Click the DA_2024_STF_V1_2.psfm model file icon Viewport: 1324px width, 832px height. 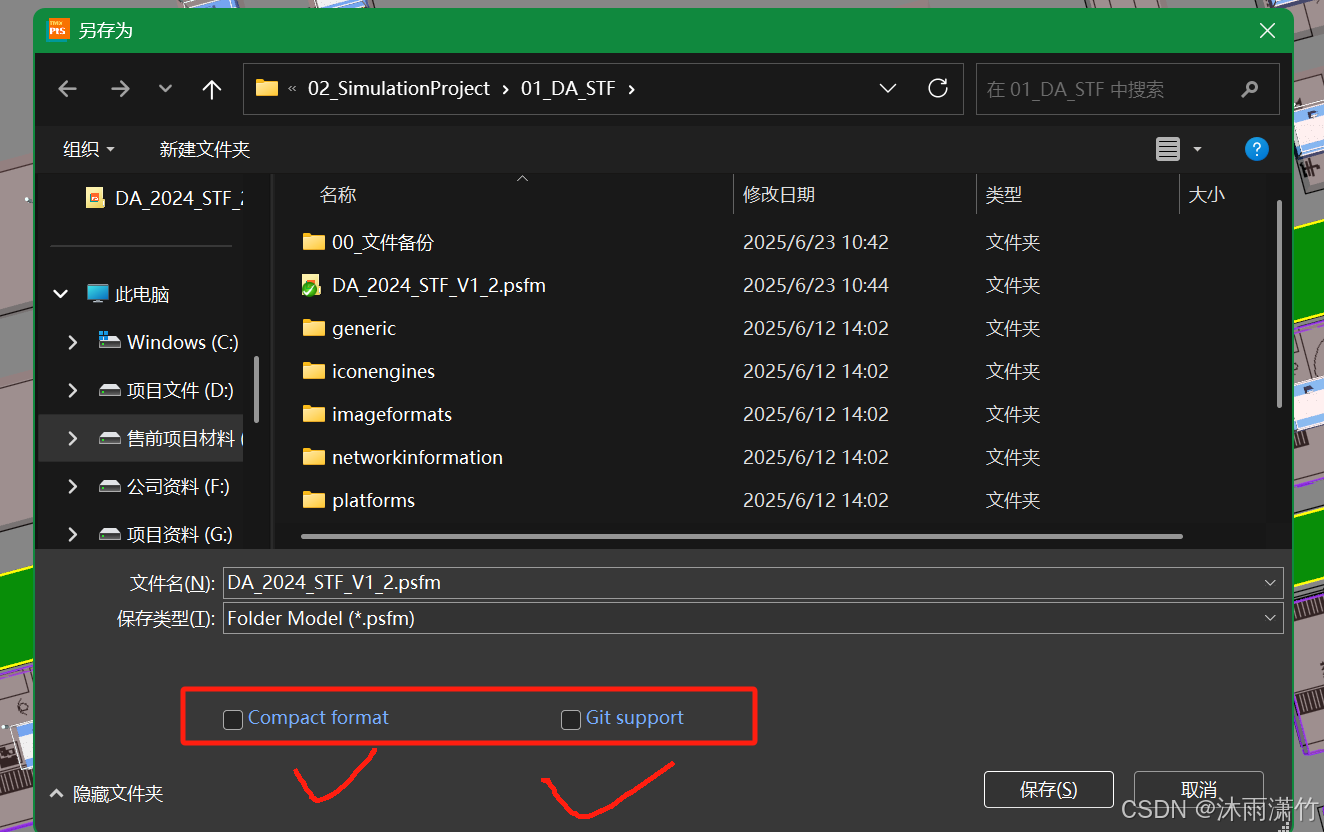pyautogui.click(x=310, y=285)
